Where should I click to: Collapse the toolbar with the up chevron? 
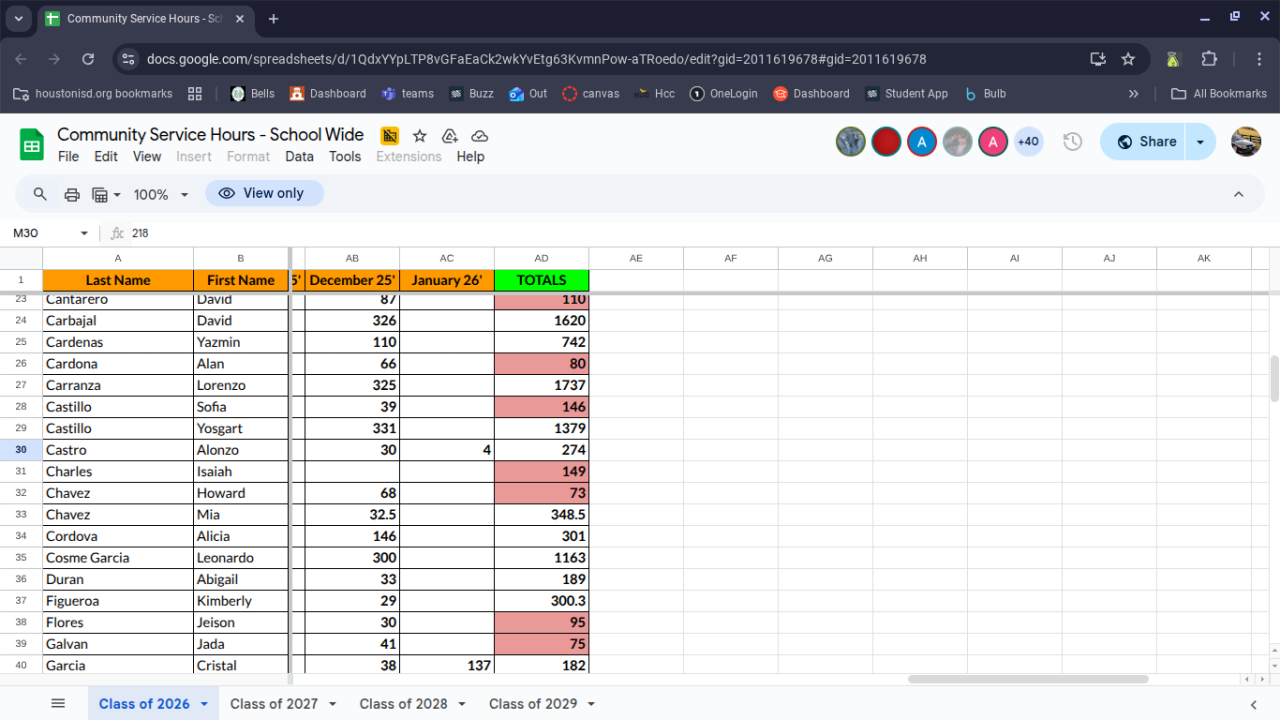coord(1239,194)
